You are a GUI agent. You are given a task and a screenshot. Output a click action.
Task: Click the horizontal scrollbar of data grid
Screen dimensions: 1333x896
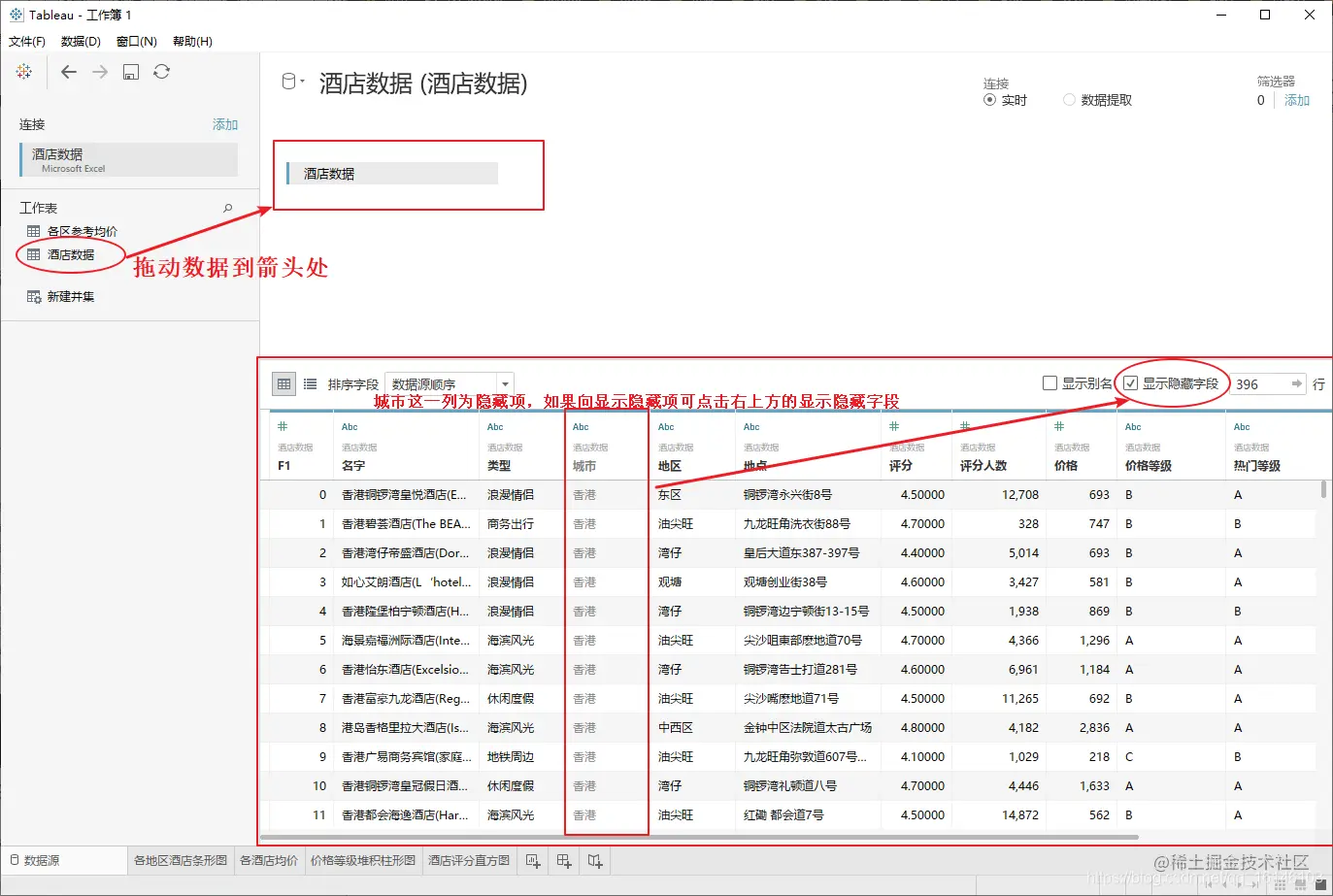tap(699, 837)
